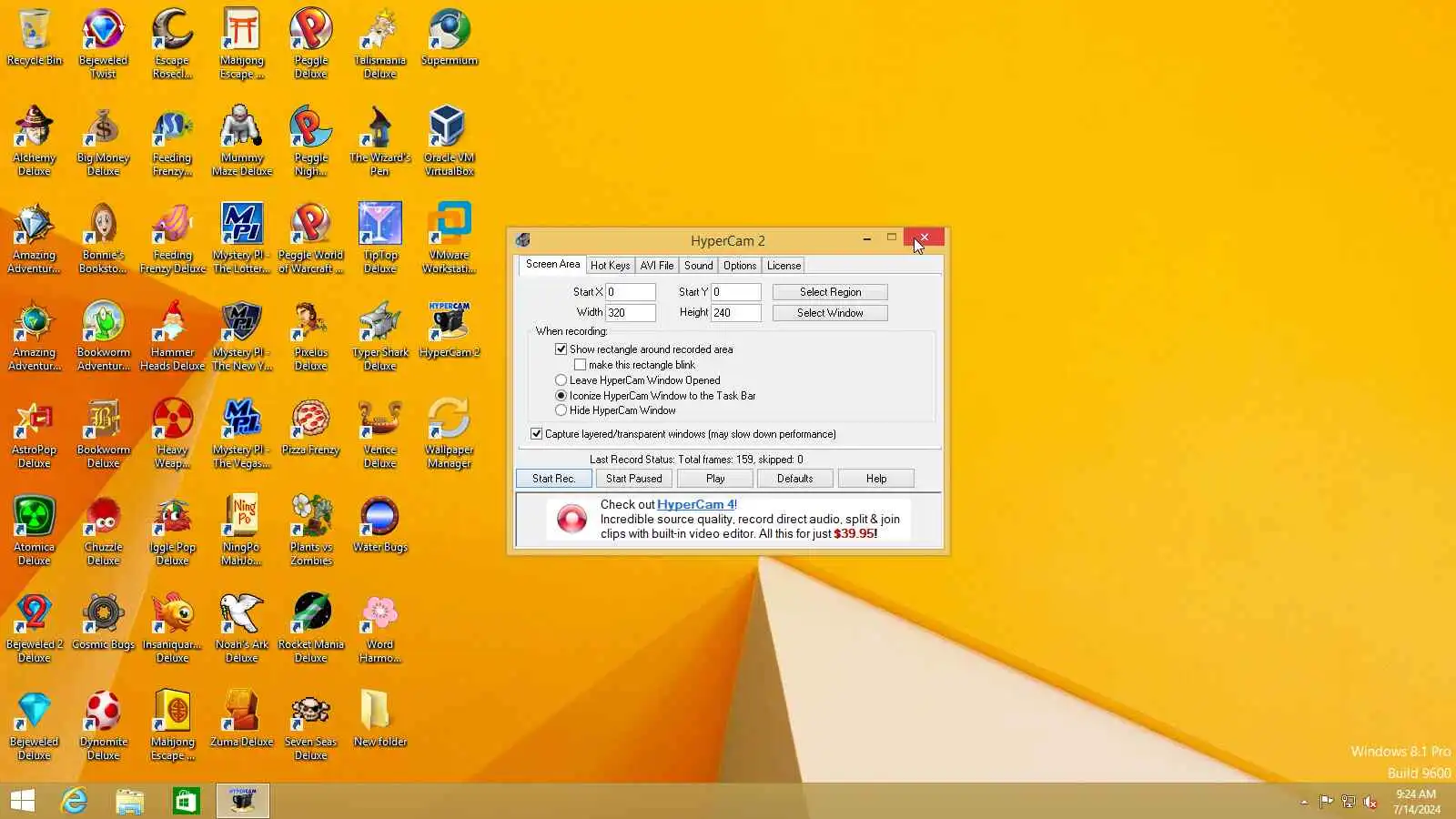Viewport: 1456px width, 819px height.
Task: Restore settings with the Defaults button
Action: coord(795,479)
